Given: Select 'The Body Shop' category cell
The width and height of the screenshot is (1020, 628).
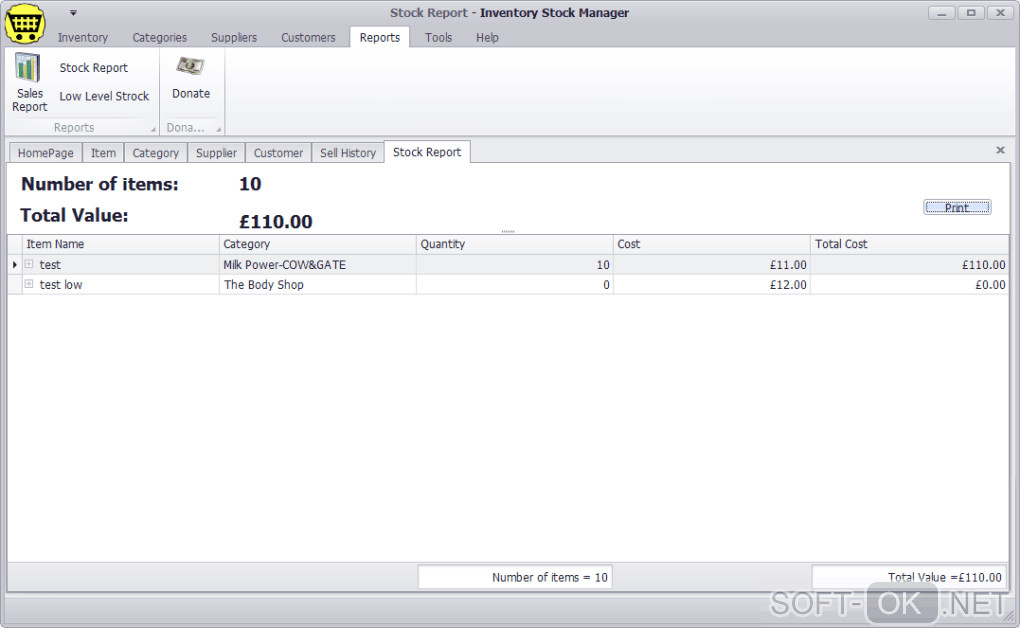Looking at the screenshot, I should click(x=317, y=284).
